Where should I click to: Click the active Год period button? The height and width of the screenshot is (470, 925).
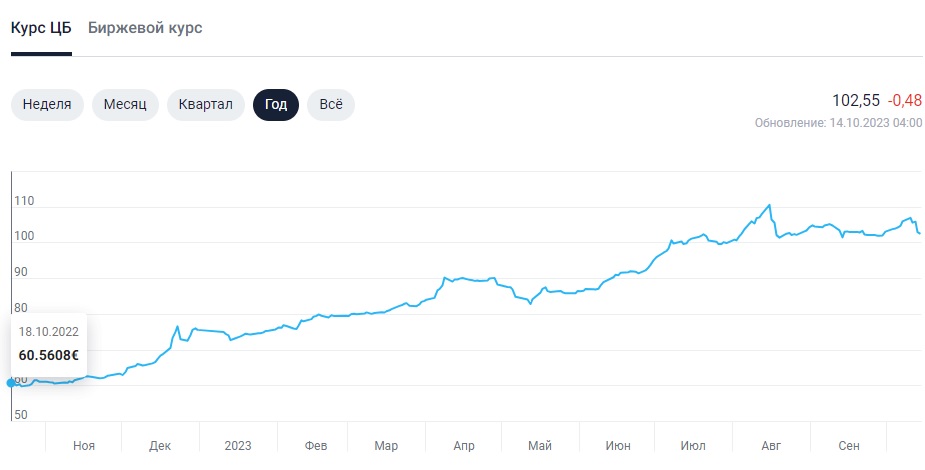point(276,104)
